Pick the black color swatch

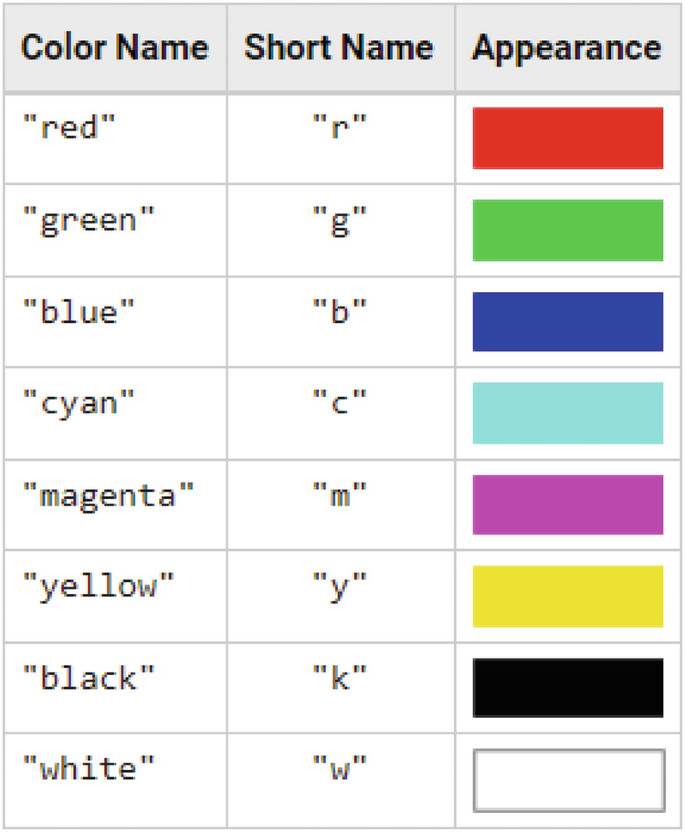[567, 688]
